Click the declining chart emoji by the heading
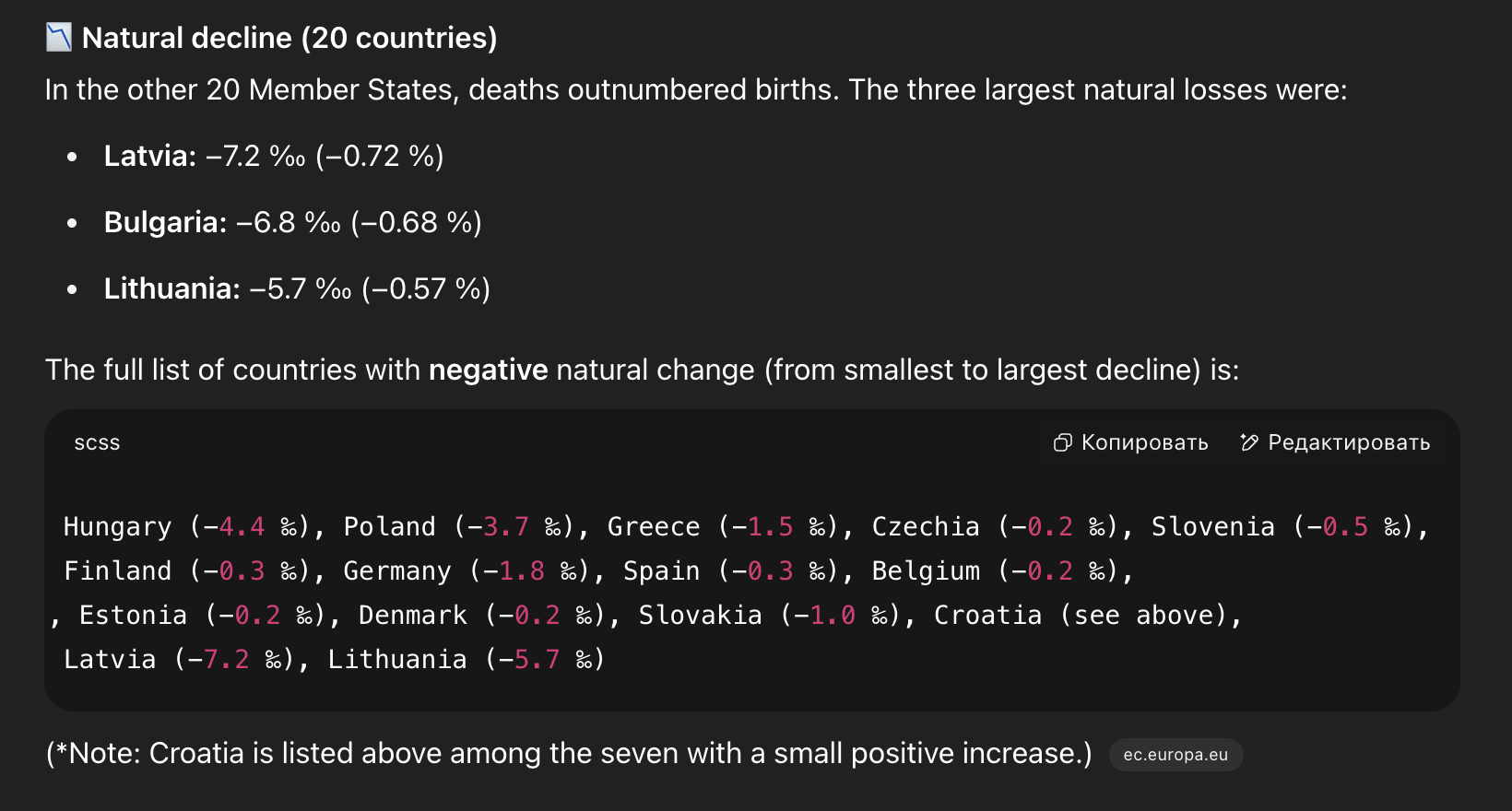 point(59,38)
